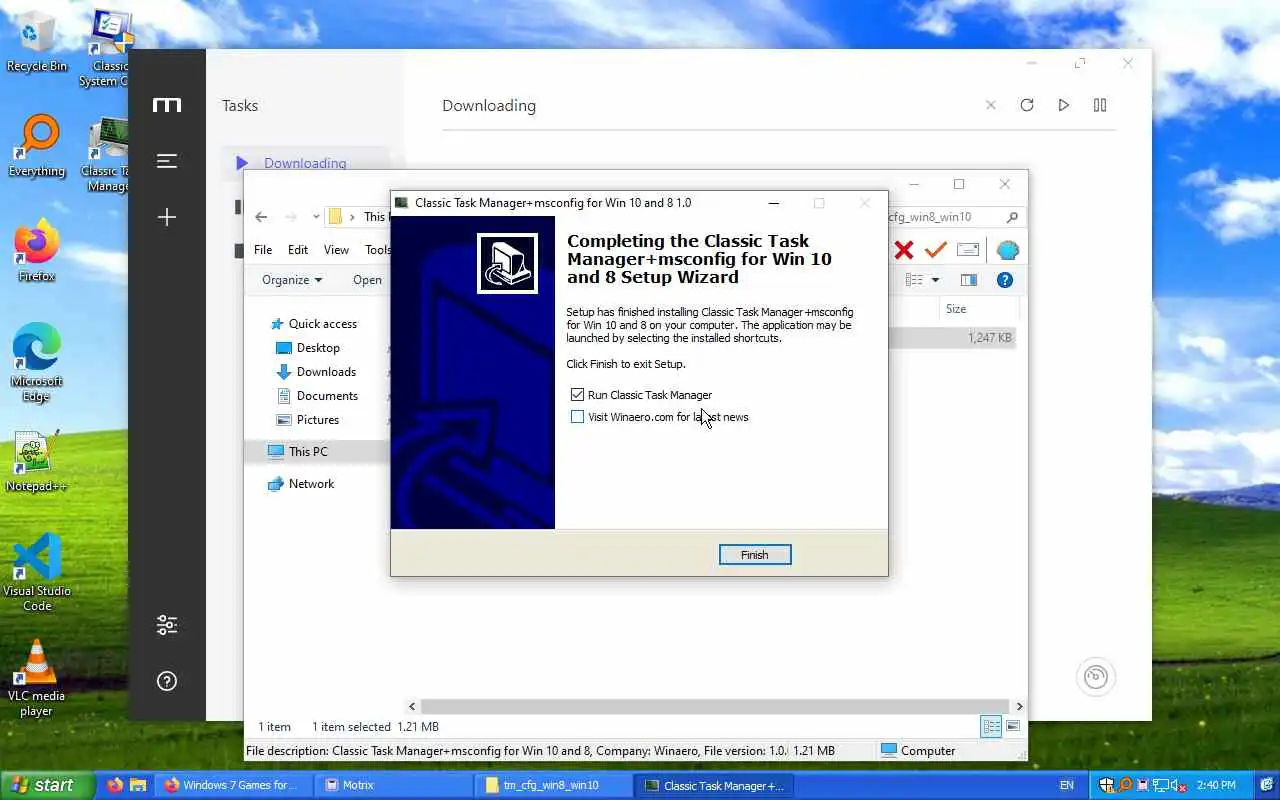
Task: Open Explorer recent locations dropdown arrow
Action: pos(316,217)
